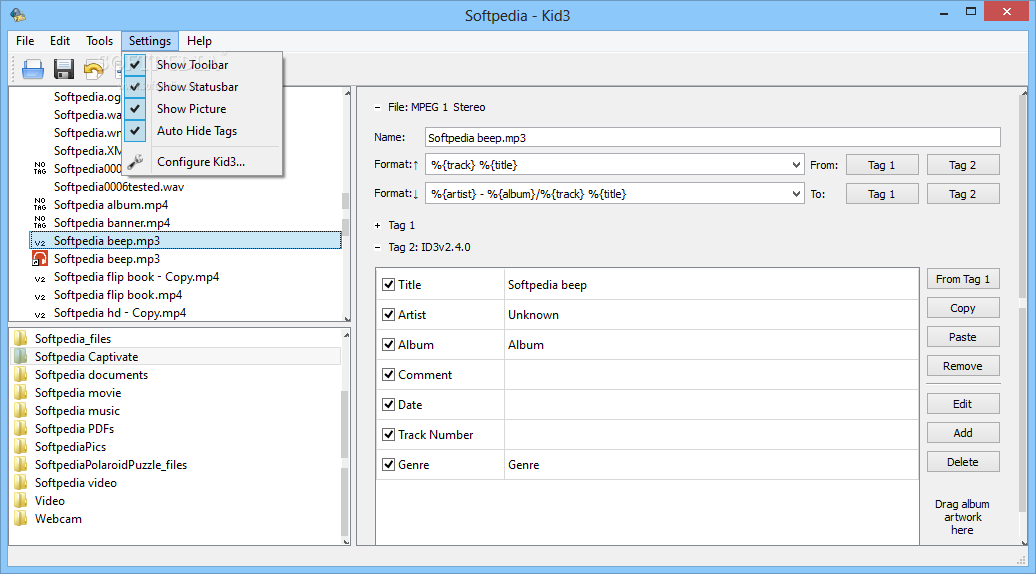Click the file list vertical scrollbar

[346, 205]
